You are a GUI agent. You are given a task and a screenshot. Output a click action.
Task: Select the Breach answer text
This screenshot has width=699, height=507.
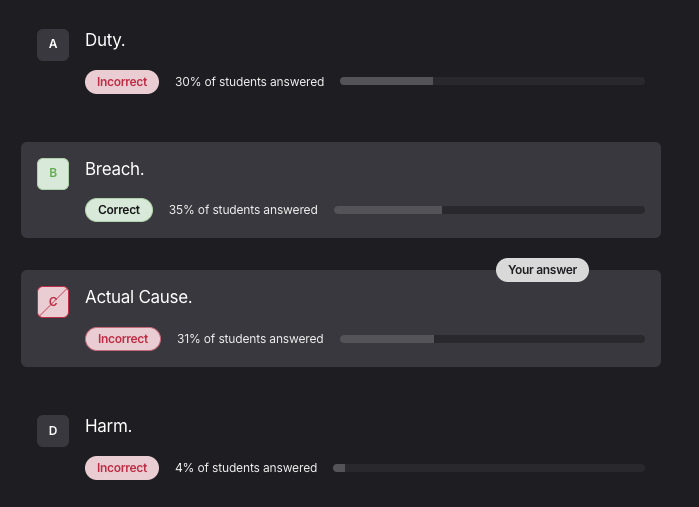(x=115, y=169)
